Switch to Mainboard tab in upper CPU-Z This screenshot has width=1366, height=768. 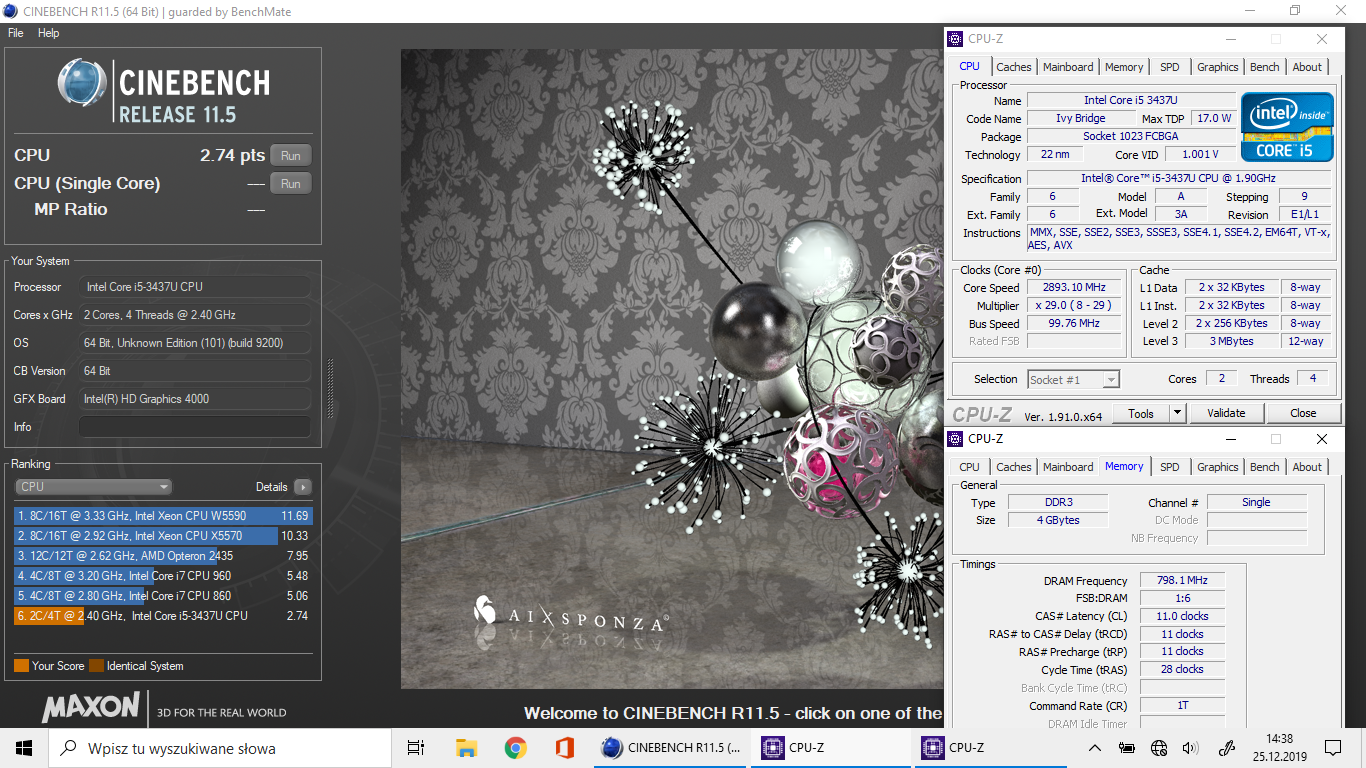[1068, 67]
